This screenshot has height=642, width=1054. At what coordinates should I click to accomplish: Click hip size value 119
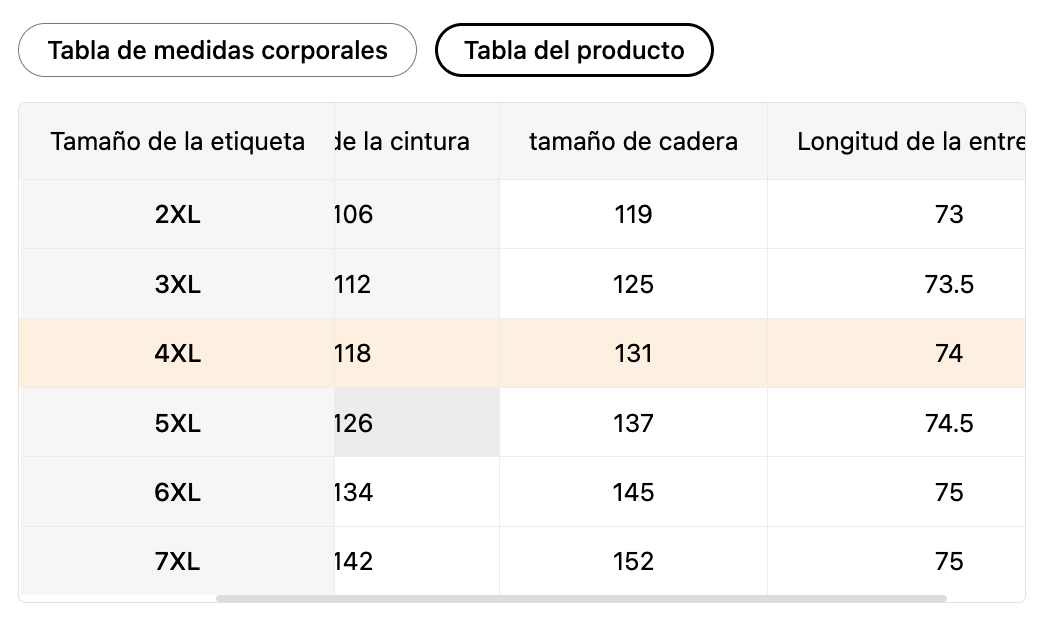(x=633, y=215)
